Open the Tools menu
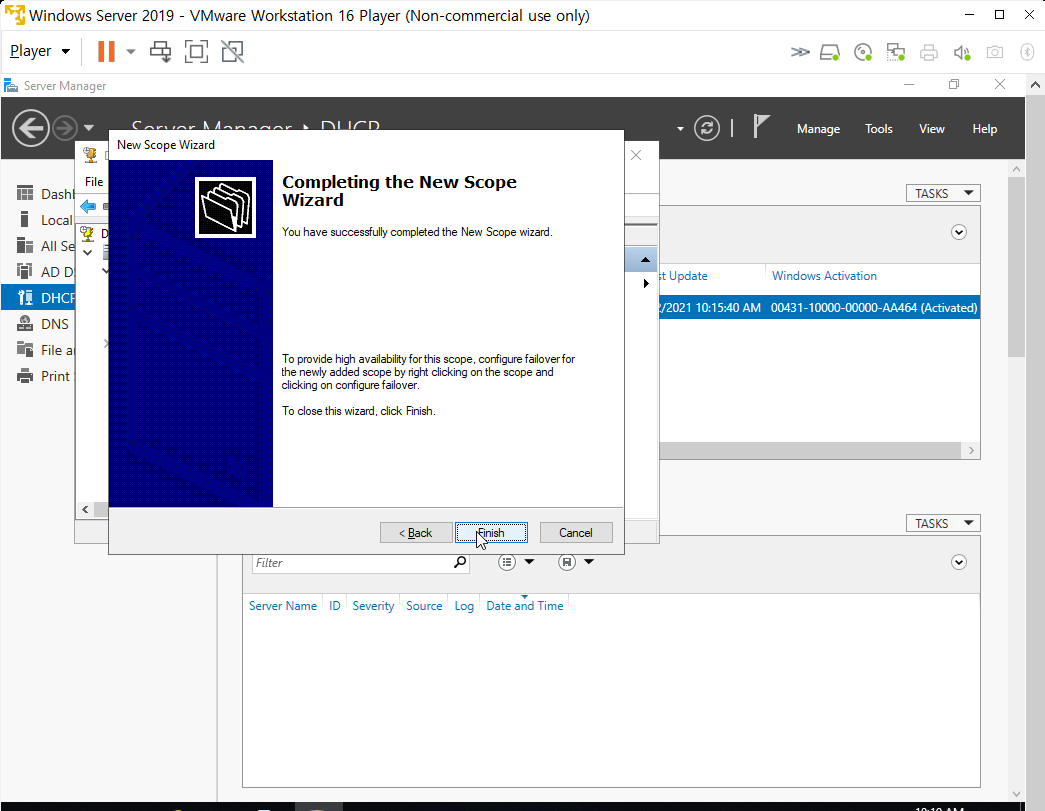Screen dimensions: 1045x811 pyautogui.click(x=878, y=129)
